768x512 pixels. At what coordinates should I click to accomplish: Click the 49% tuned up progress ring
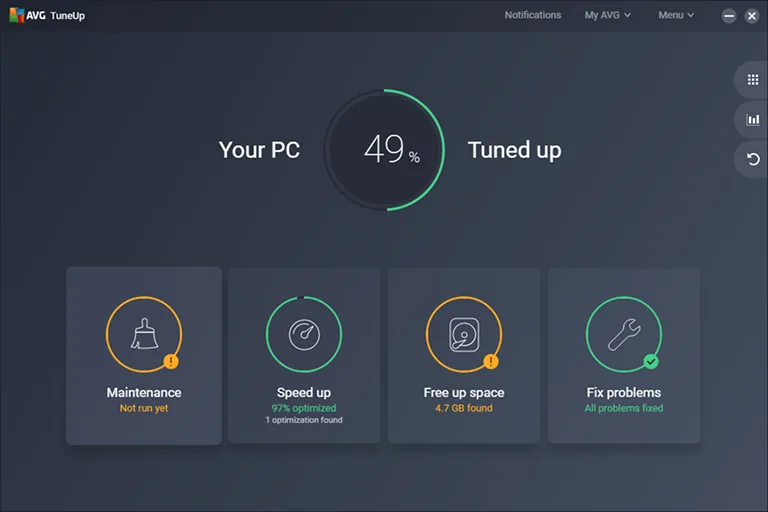(384, 150)
